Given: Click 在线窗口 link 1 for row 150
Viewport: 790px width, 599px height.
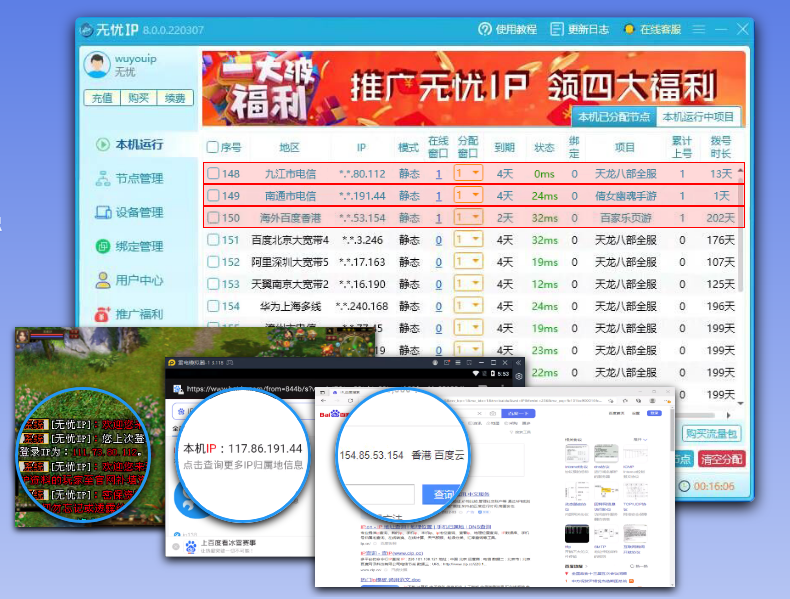Looking at the screenshot, I should (x=439, y=218).
